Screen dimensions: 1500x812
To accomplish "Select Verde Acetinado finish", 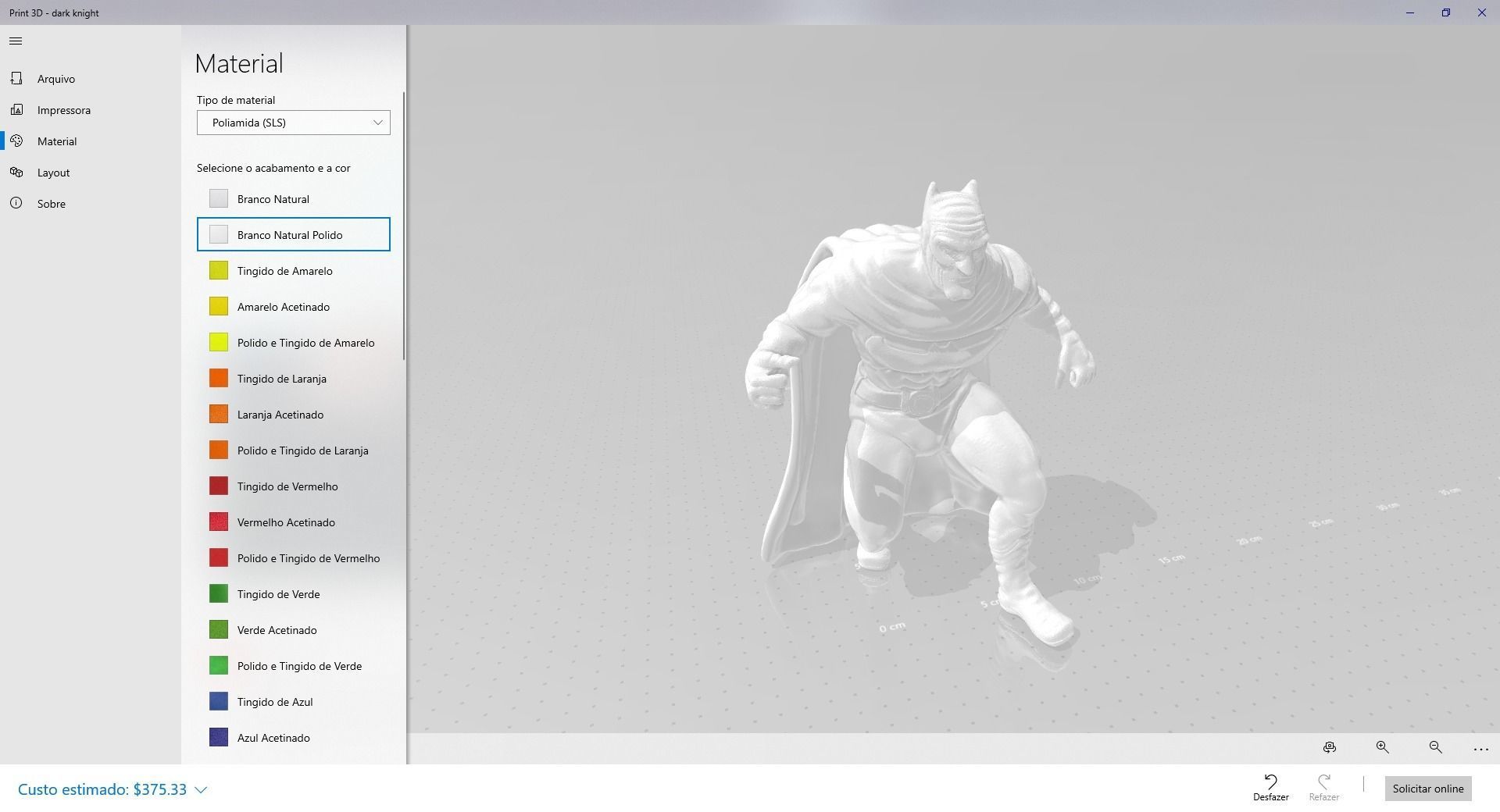I will pyautogui.click(x=294, y=630).
